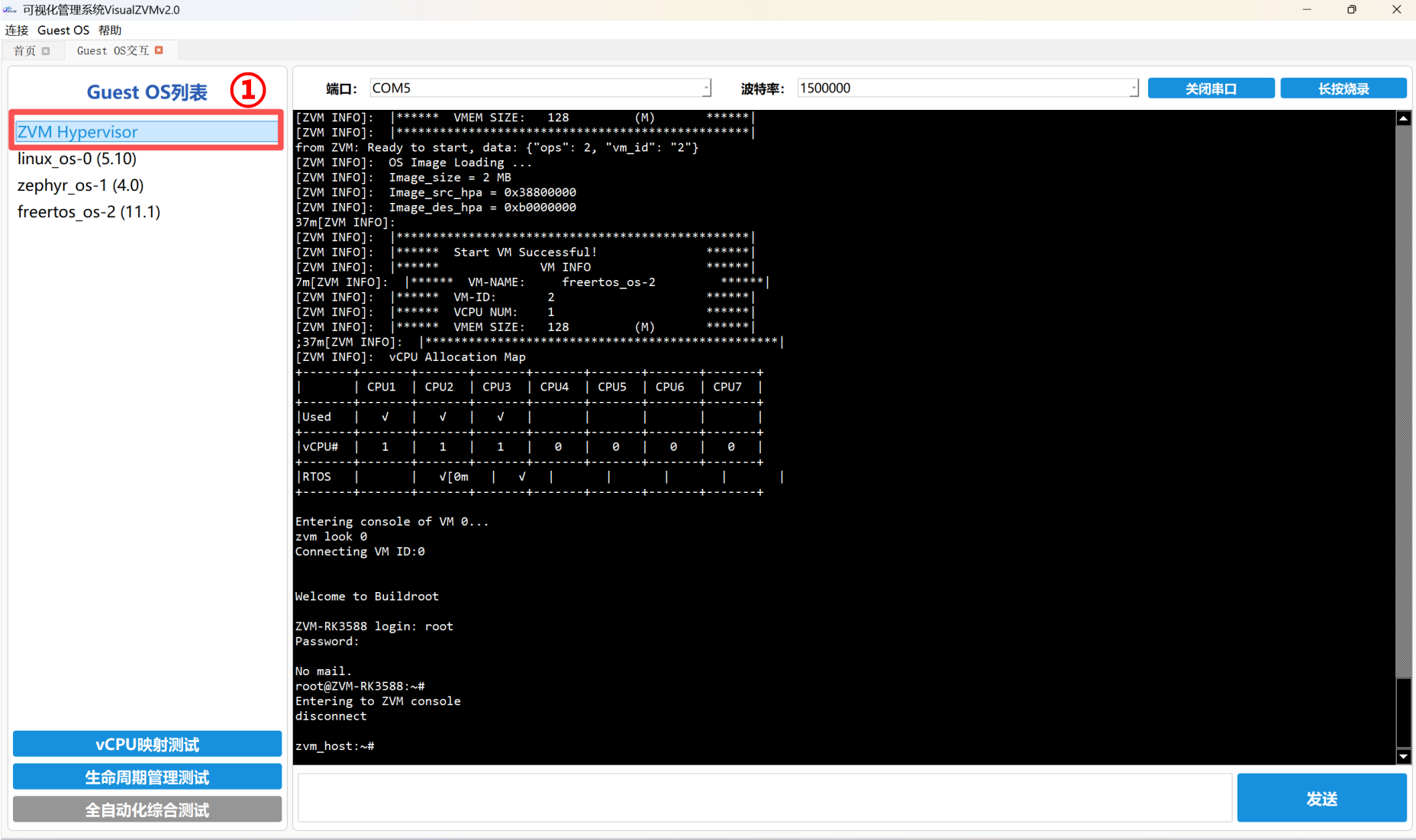Click the 发送 send button
The height and width of the screenshot is (840, 1416).
1321,798
